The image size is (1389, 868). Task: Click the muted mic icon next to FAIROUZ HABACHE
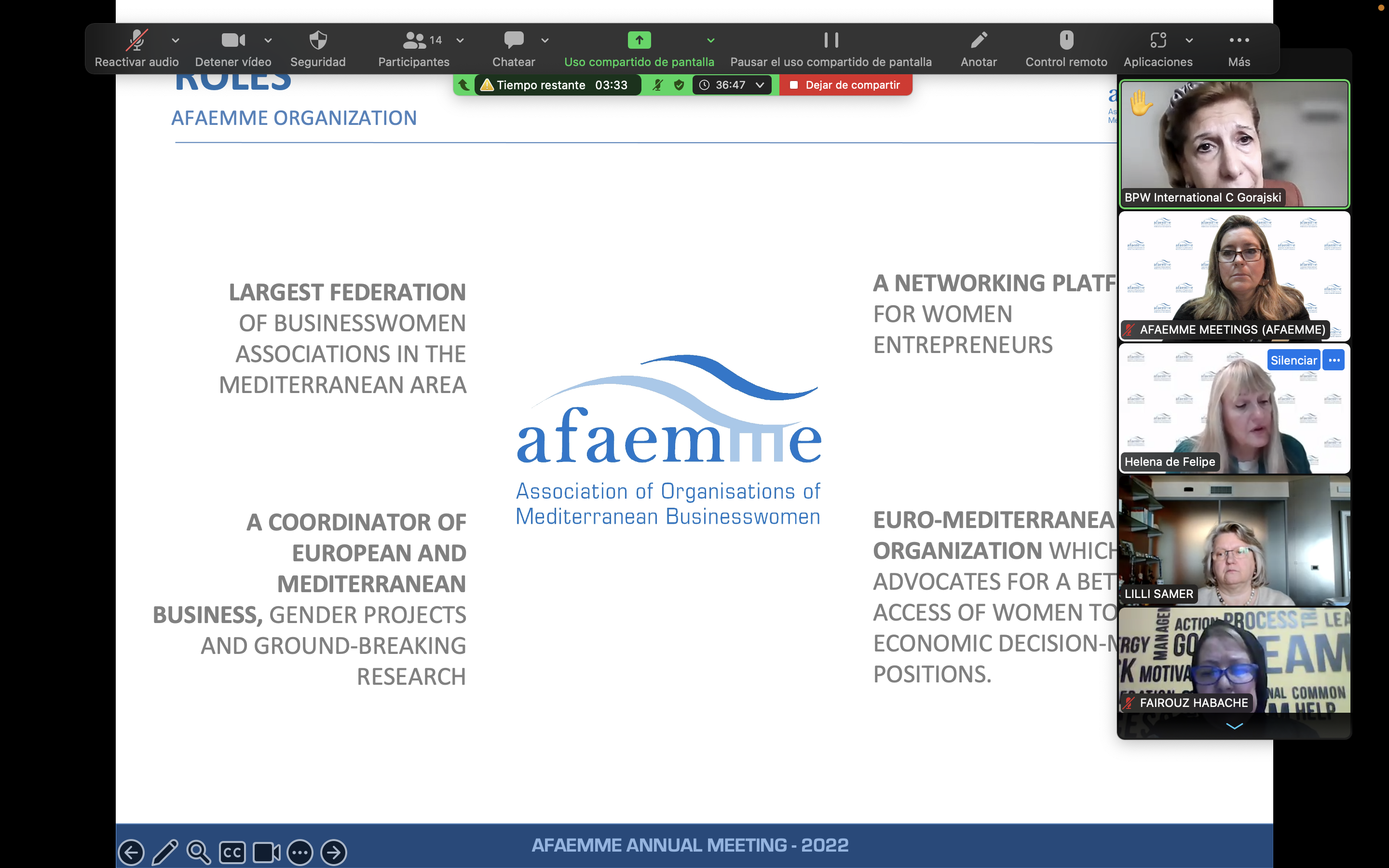(1130, 703)
